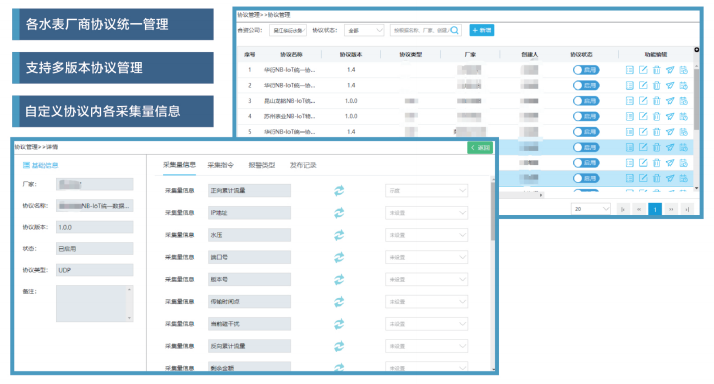Toggle 启用 switch in protocol row 5
This screenshot has height=384, width=714.
(x=586, y=132)
